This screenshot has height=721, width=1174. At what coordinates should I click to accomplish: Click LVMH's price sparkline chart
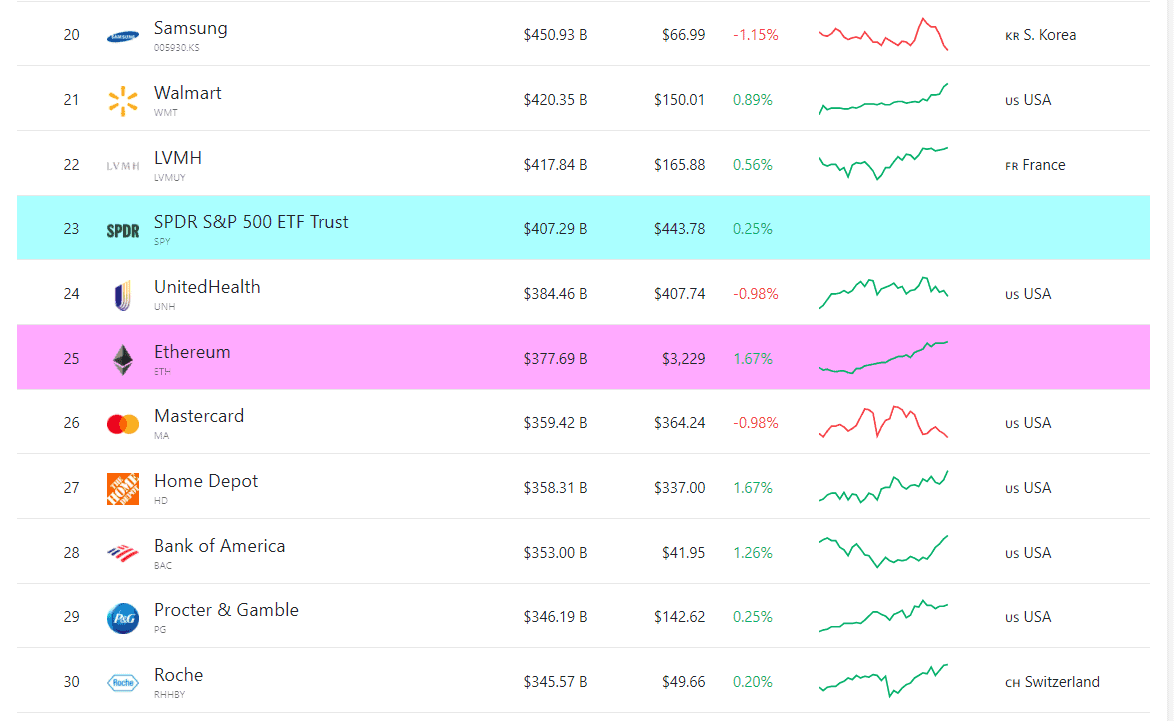[883, 163]
